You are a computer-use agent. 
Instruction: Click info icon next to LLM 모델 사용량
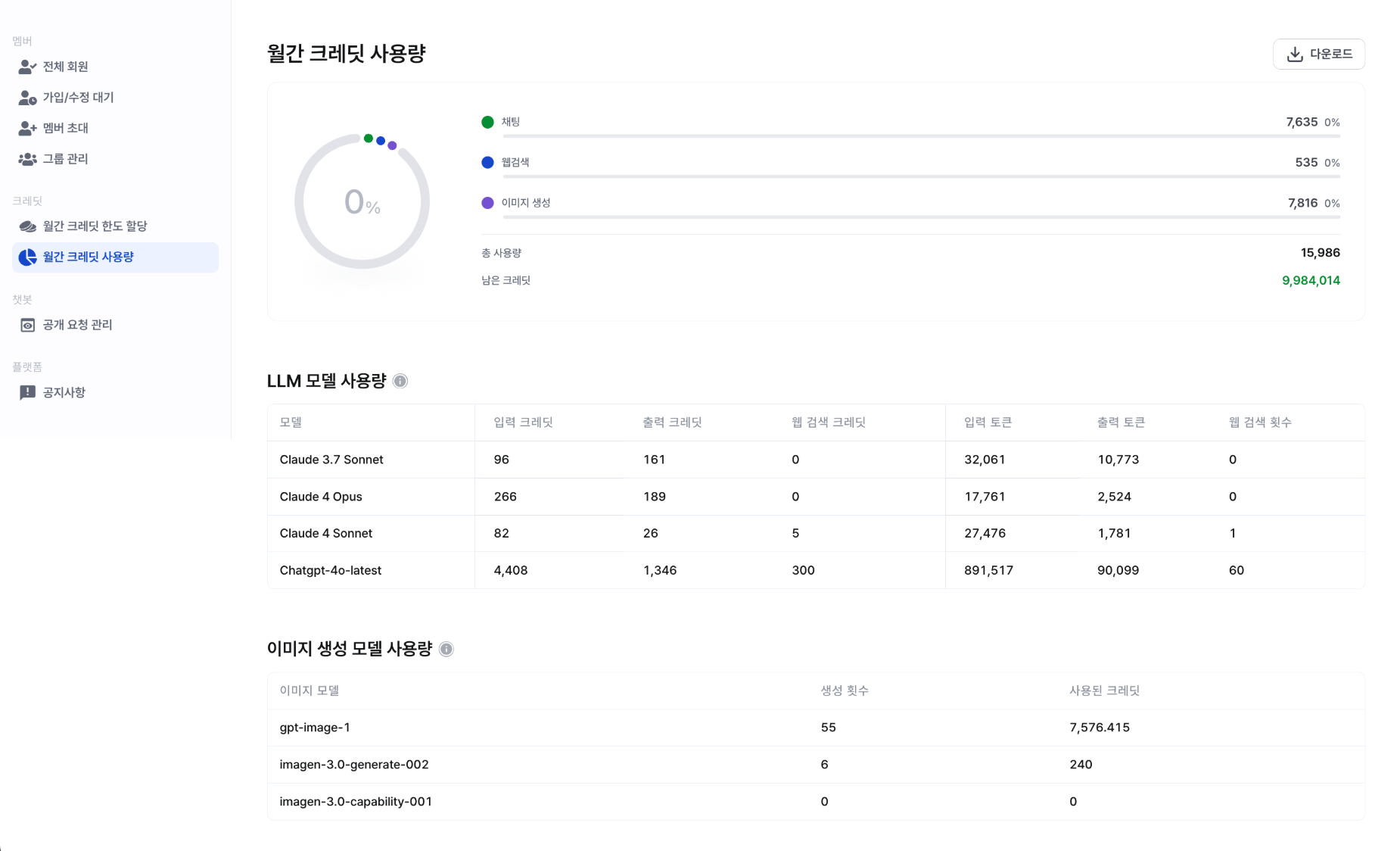click(x=400, y=382)
